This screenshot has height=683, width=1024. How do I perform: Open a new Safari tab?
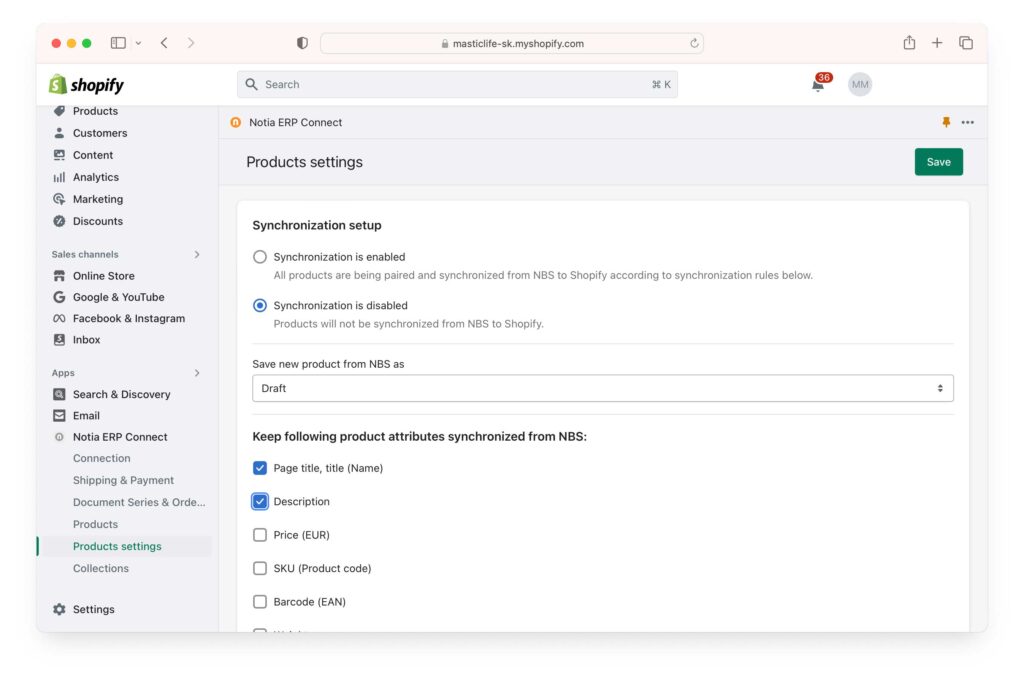(937, 42)
